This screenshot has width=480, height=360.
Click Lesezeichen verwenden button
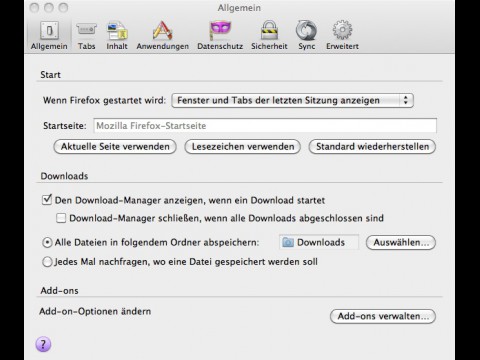243,147
